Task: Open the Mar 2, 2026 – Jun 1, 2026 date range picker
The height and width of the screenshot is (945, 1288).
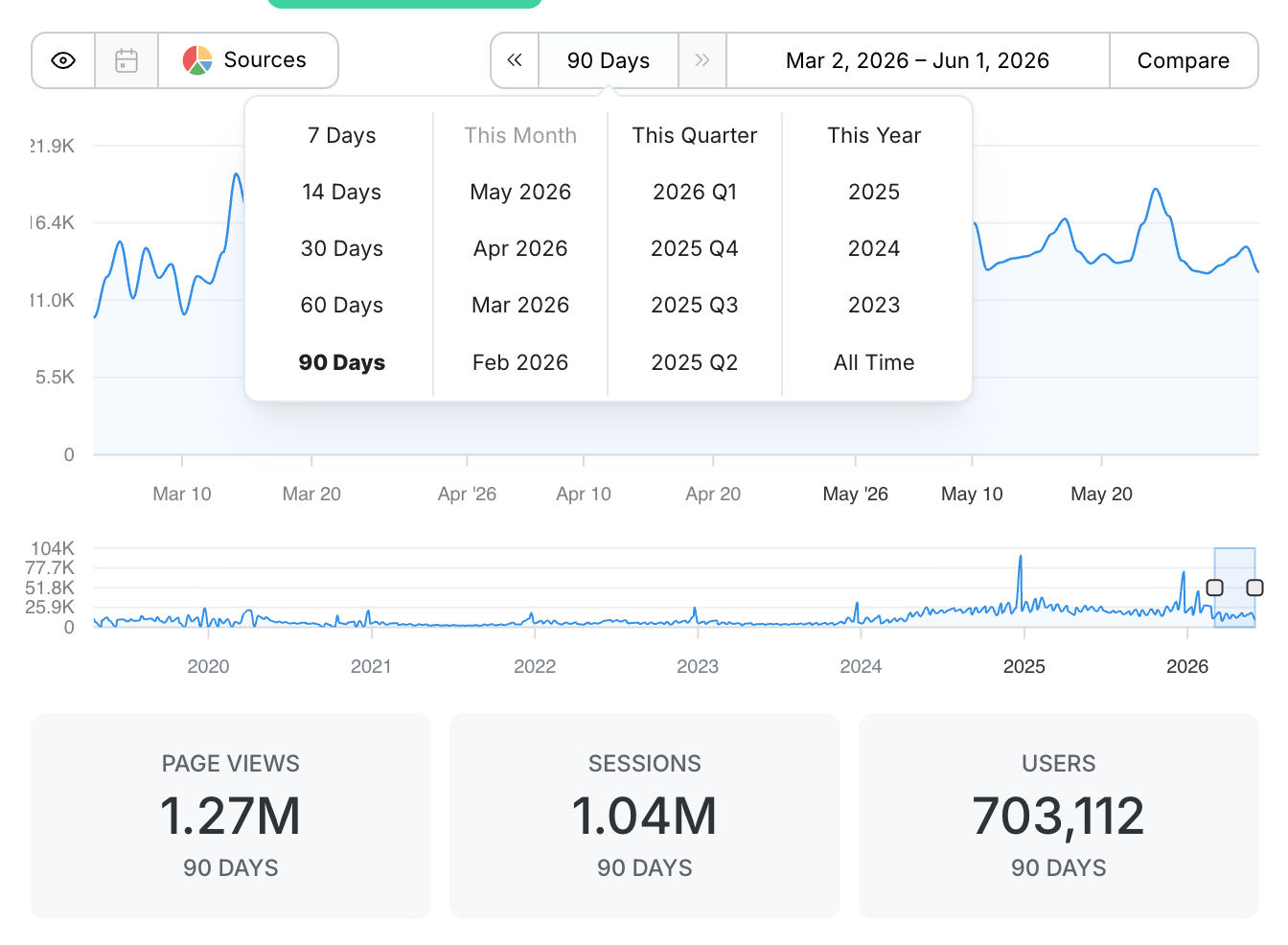Action: (918, 60)
